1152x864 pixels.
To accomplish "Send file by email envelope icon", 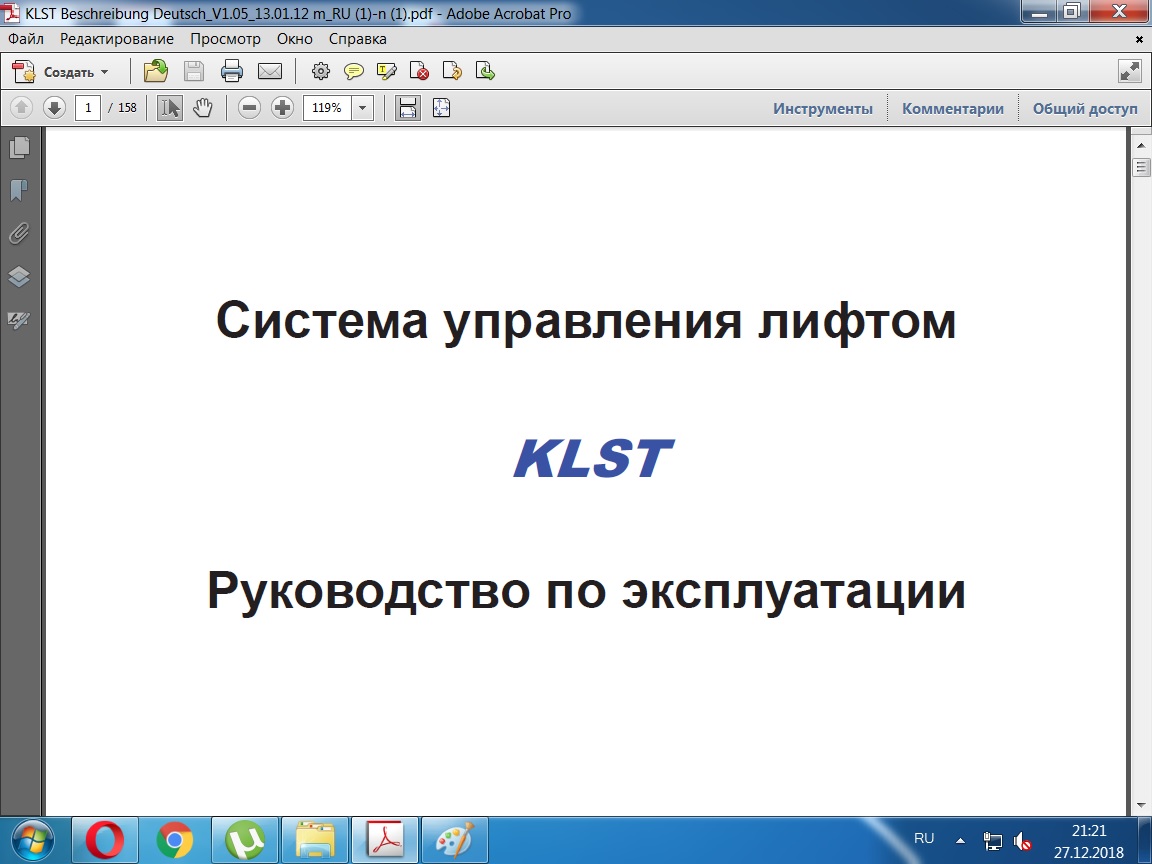I will click(x=270, y=71).
